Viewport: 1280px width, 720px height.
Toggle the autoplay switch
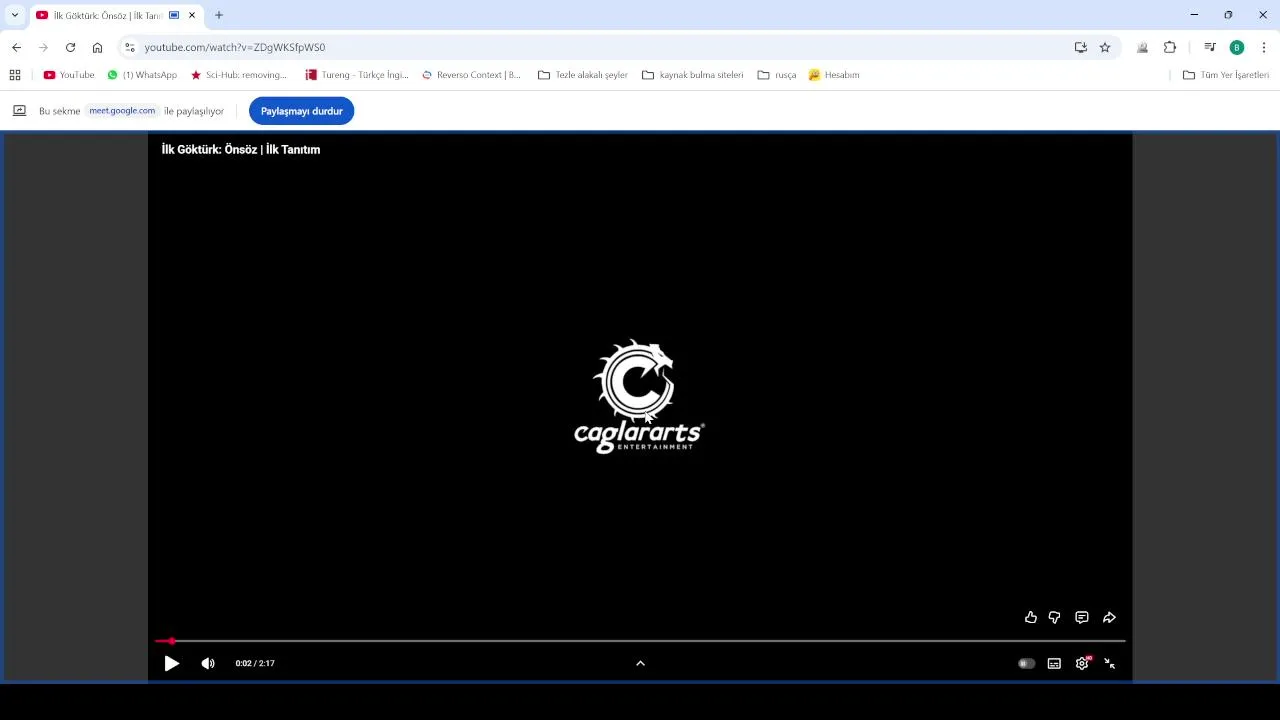point(1026,663)
